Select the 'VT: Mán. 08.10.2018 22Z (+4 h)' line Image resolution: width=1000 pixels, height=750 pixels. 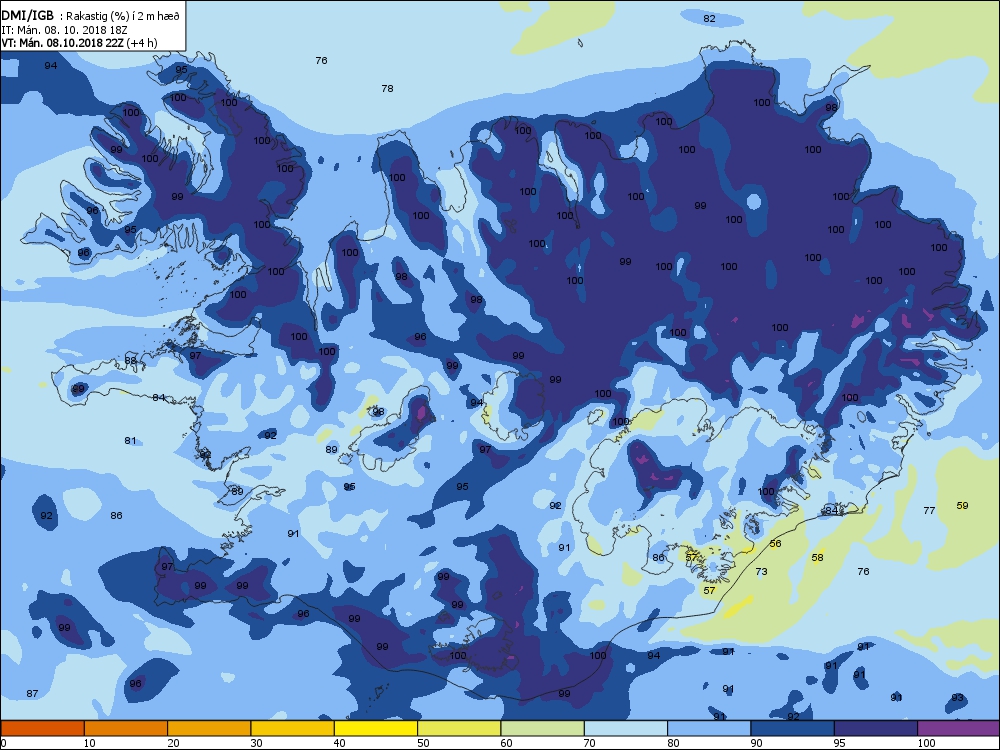coord(79,43)
